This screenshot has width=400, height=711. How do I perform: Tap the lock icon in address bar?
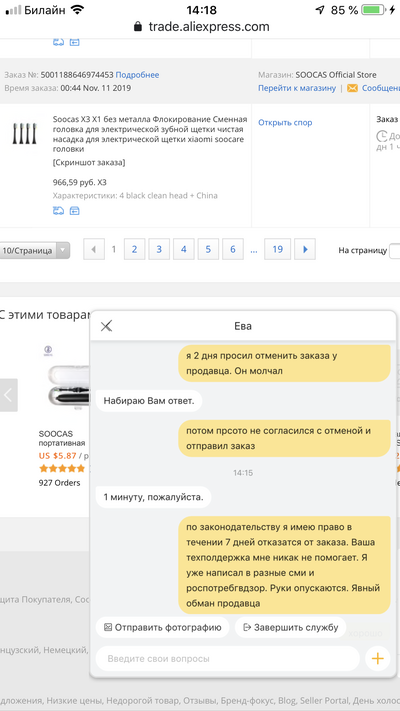point(138,27)
